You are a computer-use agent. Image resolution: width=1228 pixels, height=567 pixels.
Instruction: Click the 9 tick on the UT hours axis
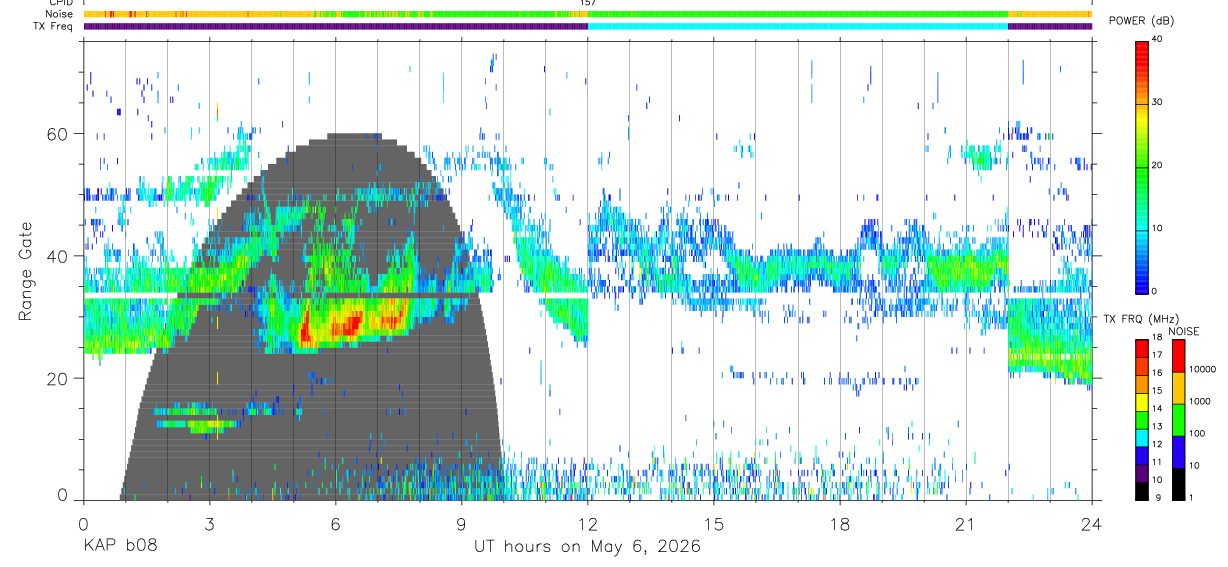461,523
